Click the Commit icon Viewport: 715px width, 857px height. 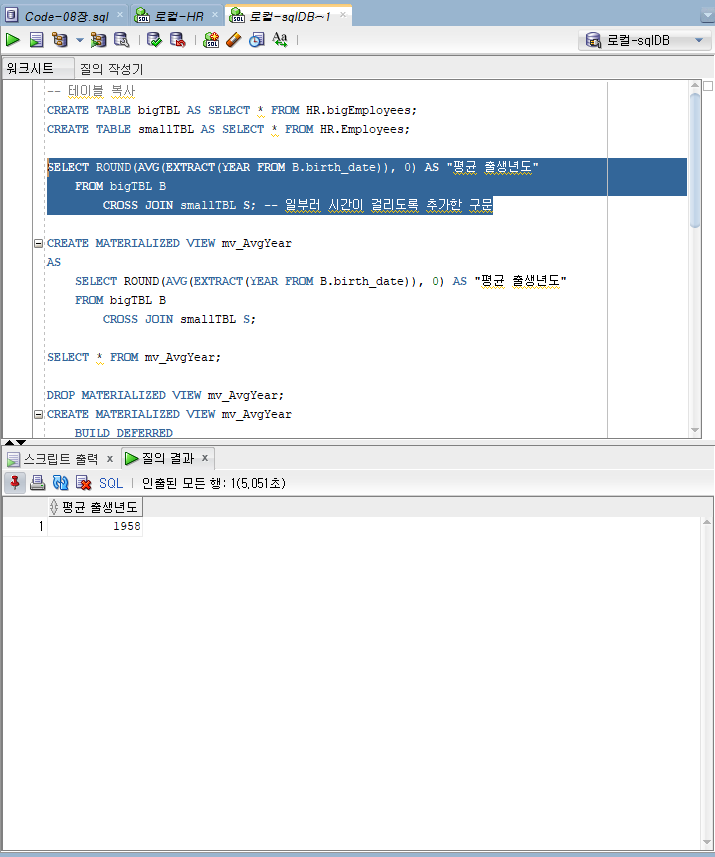point(154,39)
